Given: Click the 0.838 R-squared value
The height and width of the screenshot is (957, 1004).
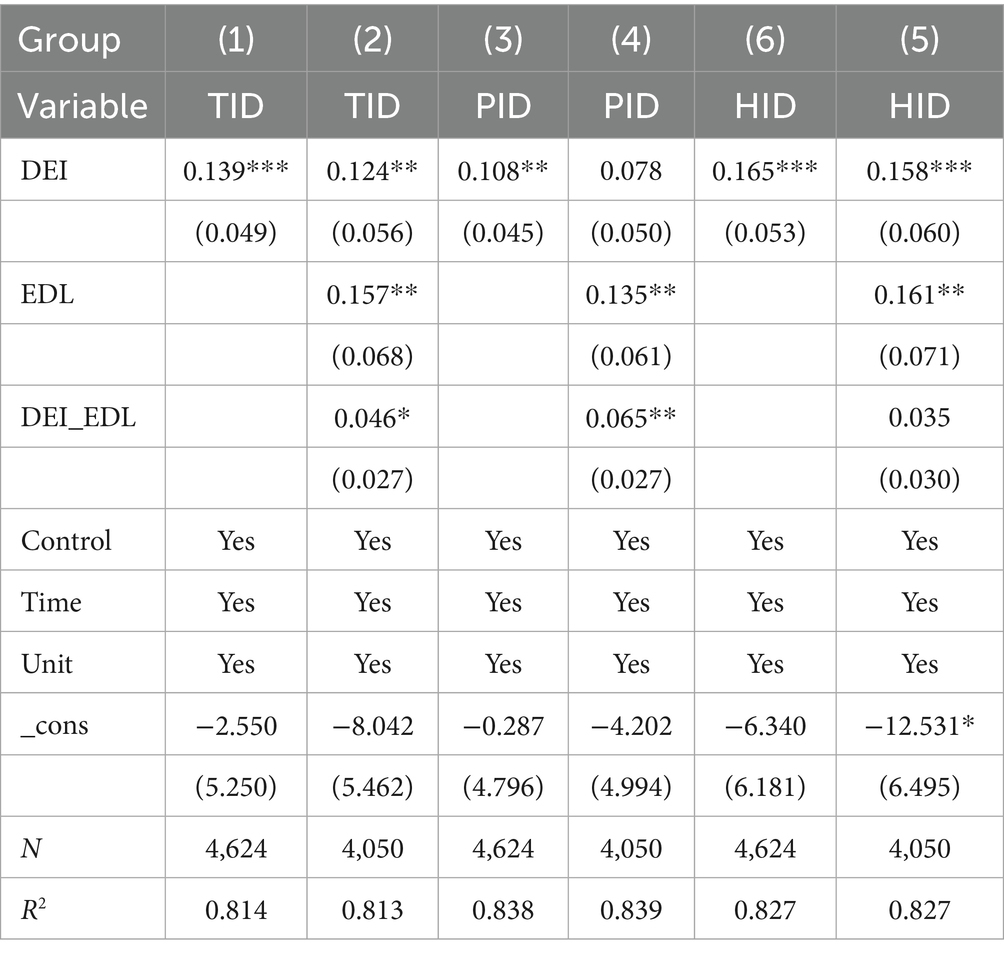Looking at the screenshot, I should (x=503, y=910).
